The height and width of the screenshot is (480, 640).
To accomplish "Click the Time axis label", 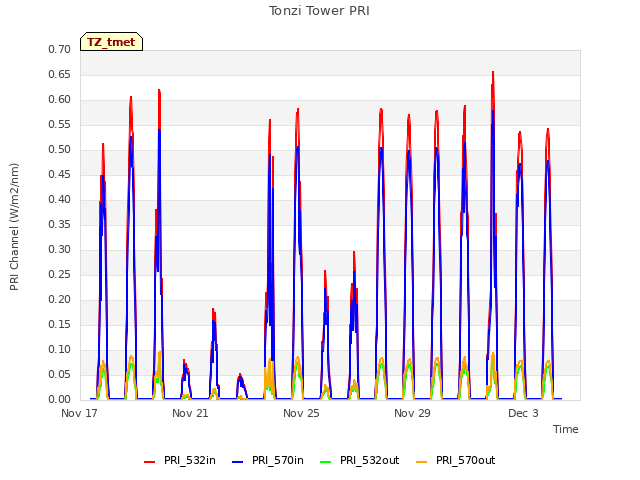I will 566,429.
